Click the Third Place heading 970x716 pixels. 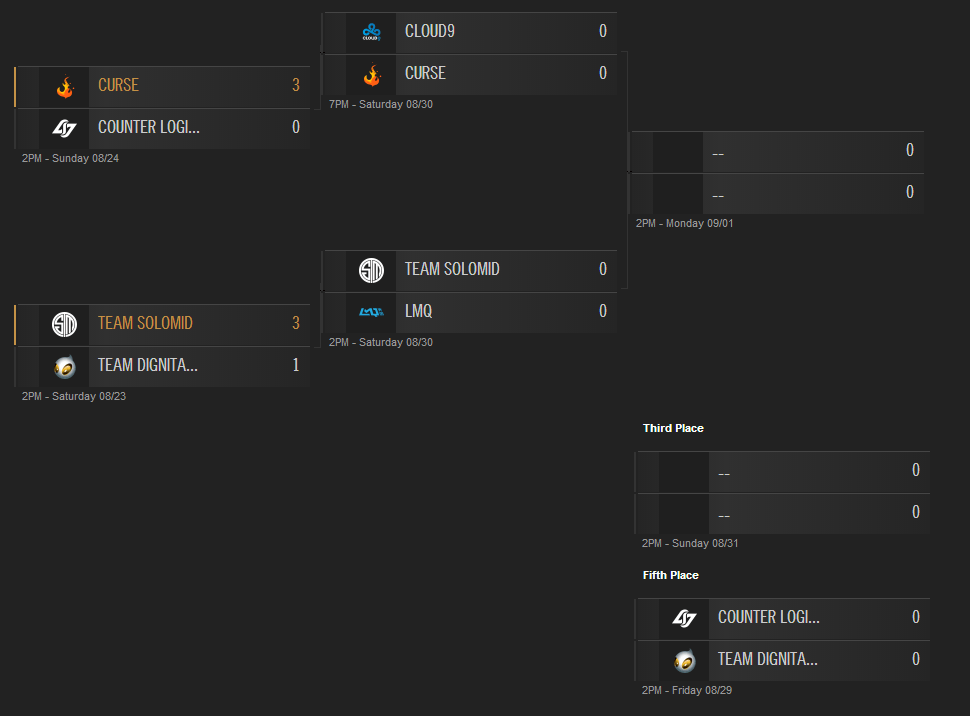673,428
